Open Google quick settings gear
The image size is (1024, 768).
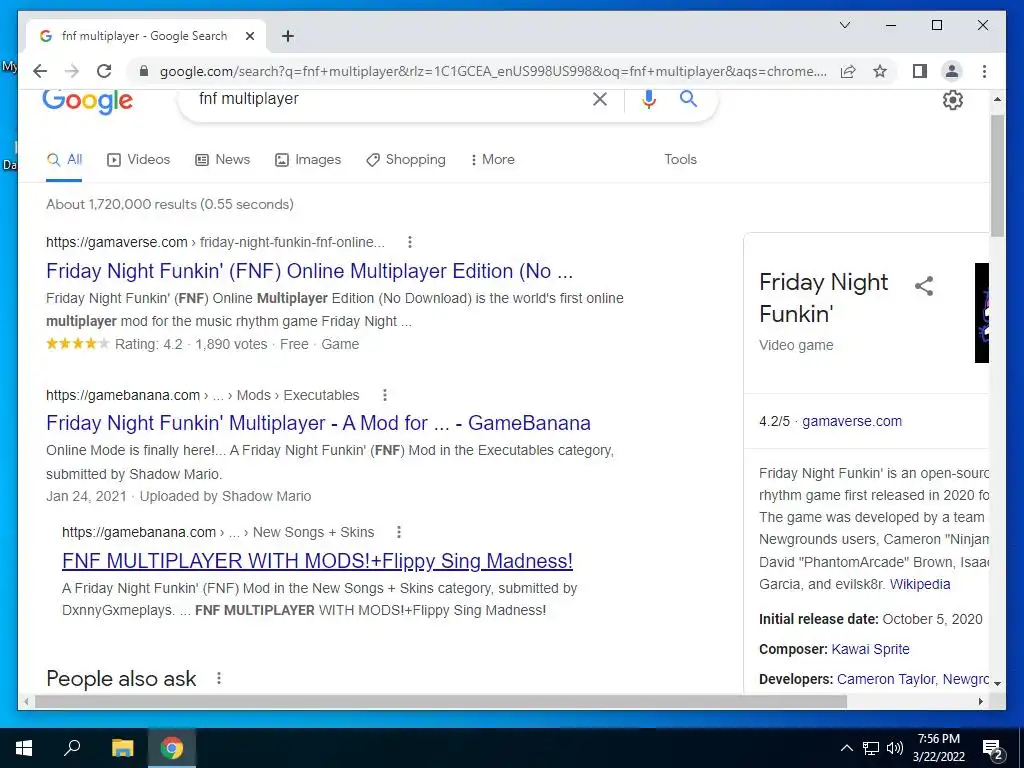[953, 100]
